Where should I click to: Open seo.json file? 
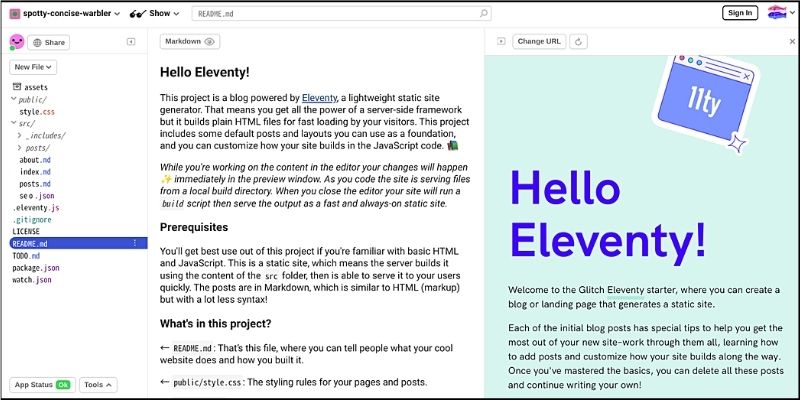(x=37, y=196)
